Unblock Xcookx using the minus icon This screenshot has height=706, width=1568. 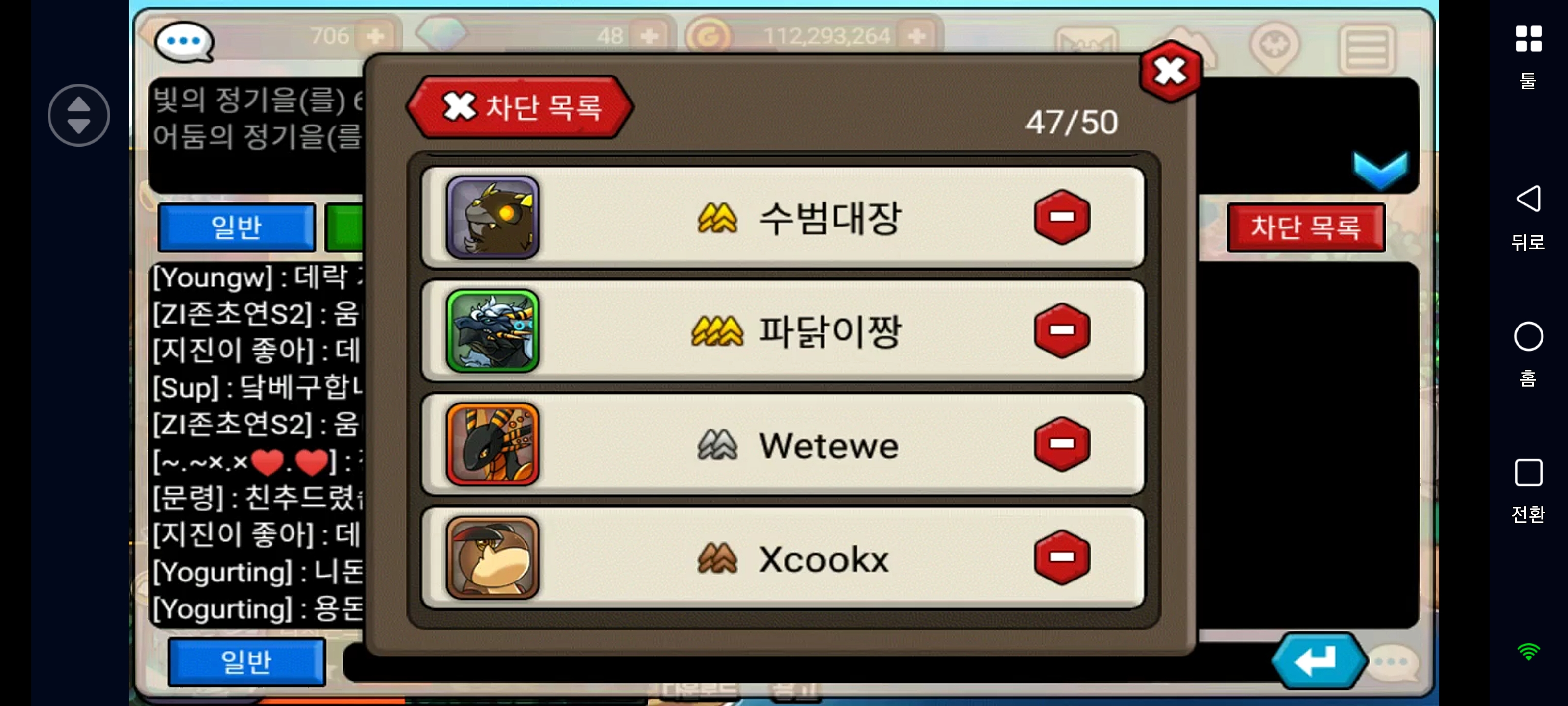(x=1061, y=557)
